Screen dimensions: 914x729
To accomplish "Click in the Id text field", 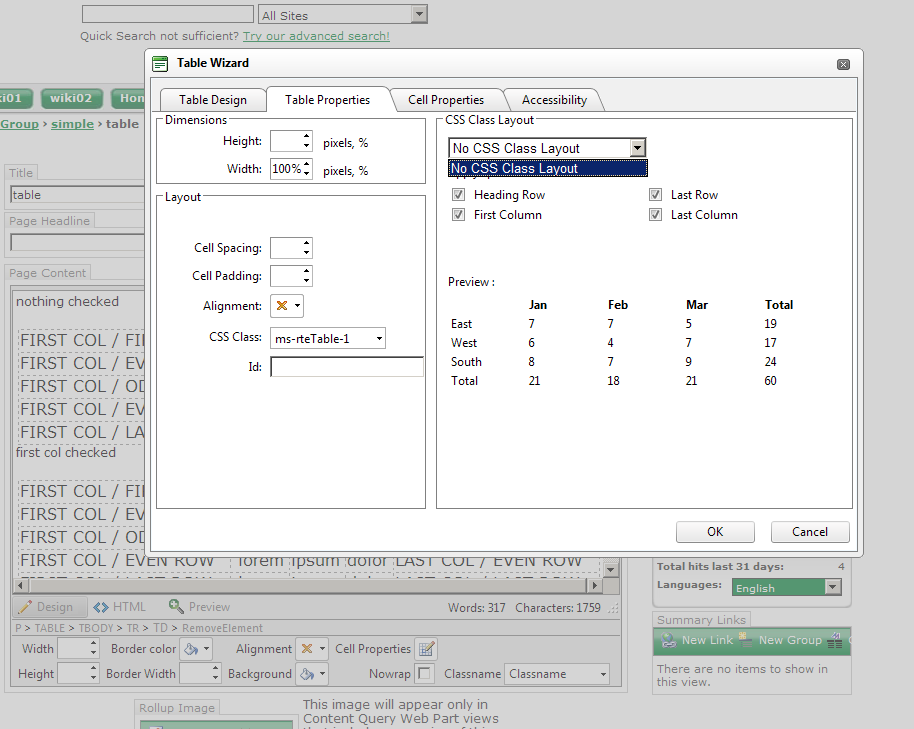I will click(x=346, y=367).
